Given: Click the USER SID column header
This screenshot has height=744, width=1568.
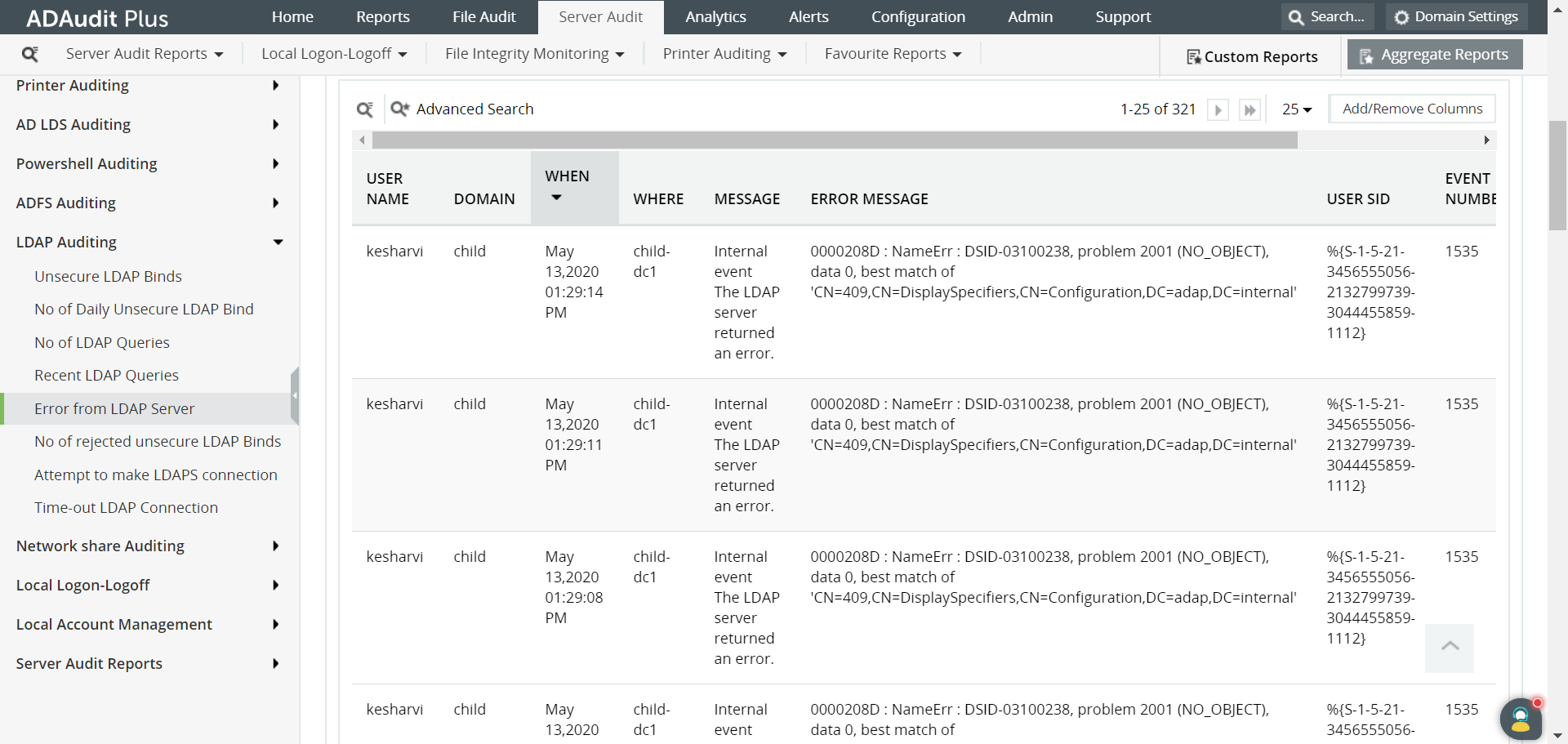Looking at the screenshot, I should 1358,198.
